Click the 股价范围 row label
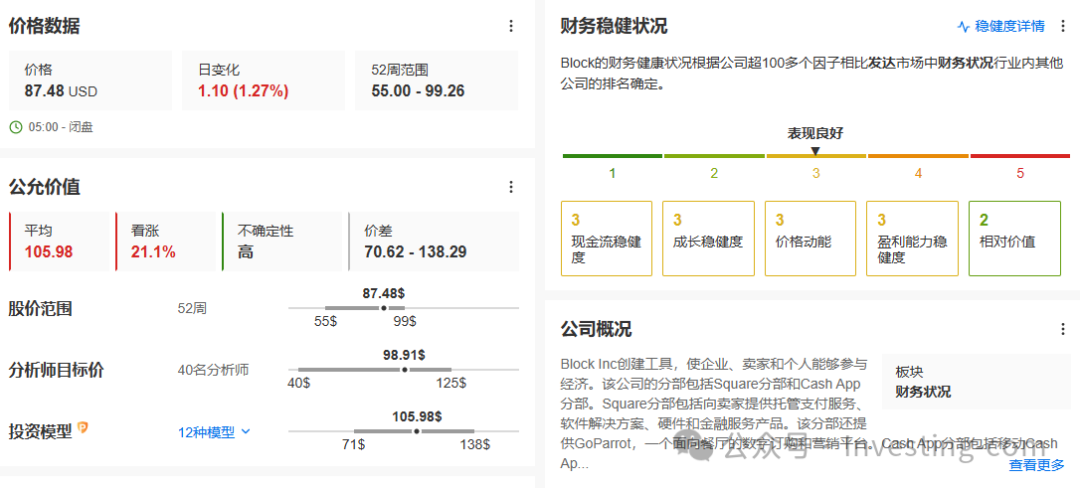This screenshot has width=1080, height=488. 40,309
